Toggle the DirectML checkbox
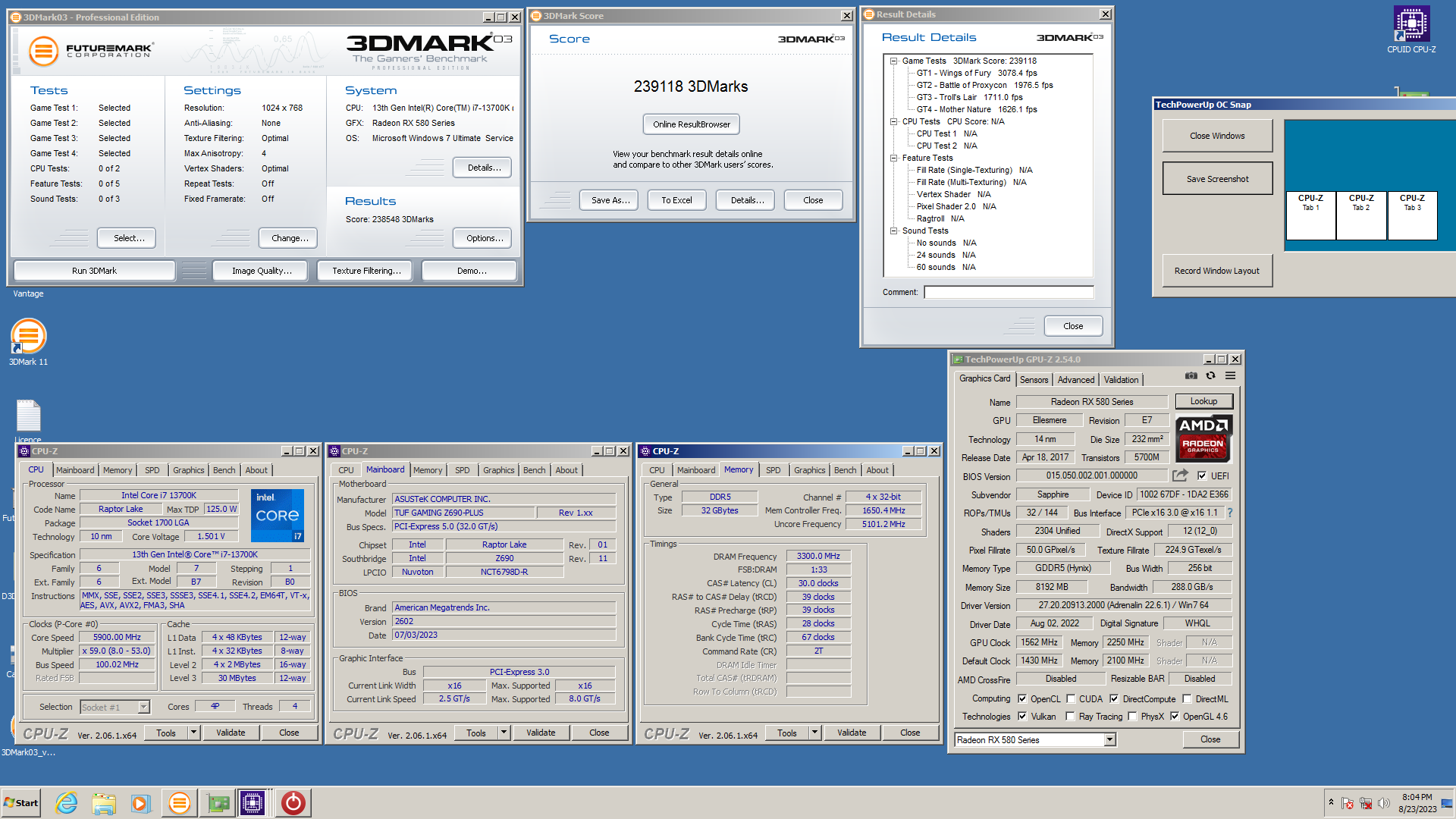The width and height of the screenshot is (1456, 819). point(1188,699)
